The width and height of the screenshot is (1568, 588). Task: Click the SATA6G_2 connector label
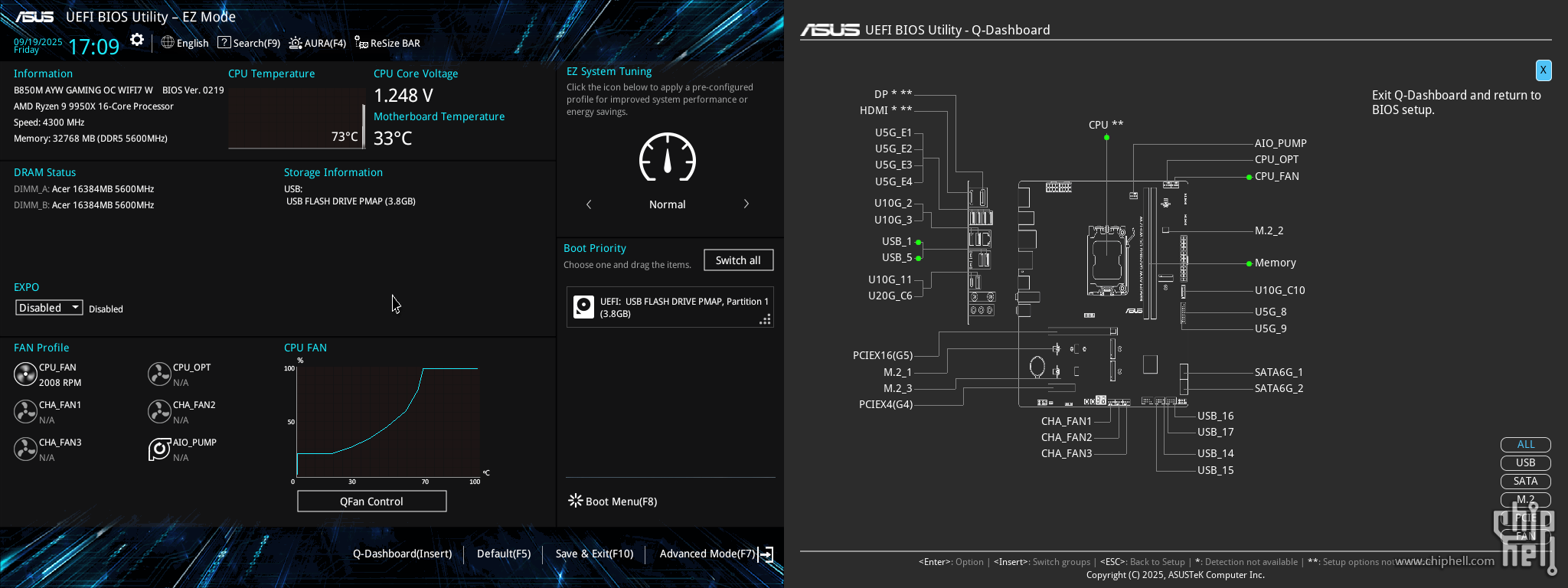[1279, 388]
